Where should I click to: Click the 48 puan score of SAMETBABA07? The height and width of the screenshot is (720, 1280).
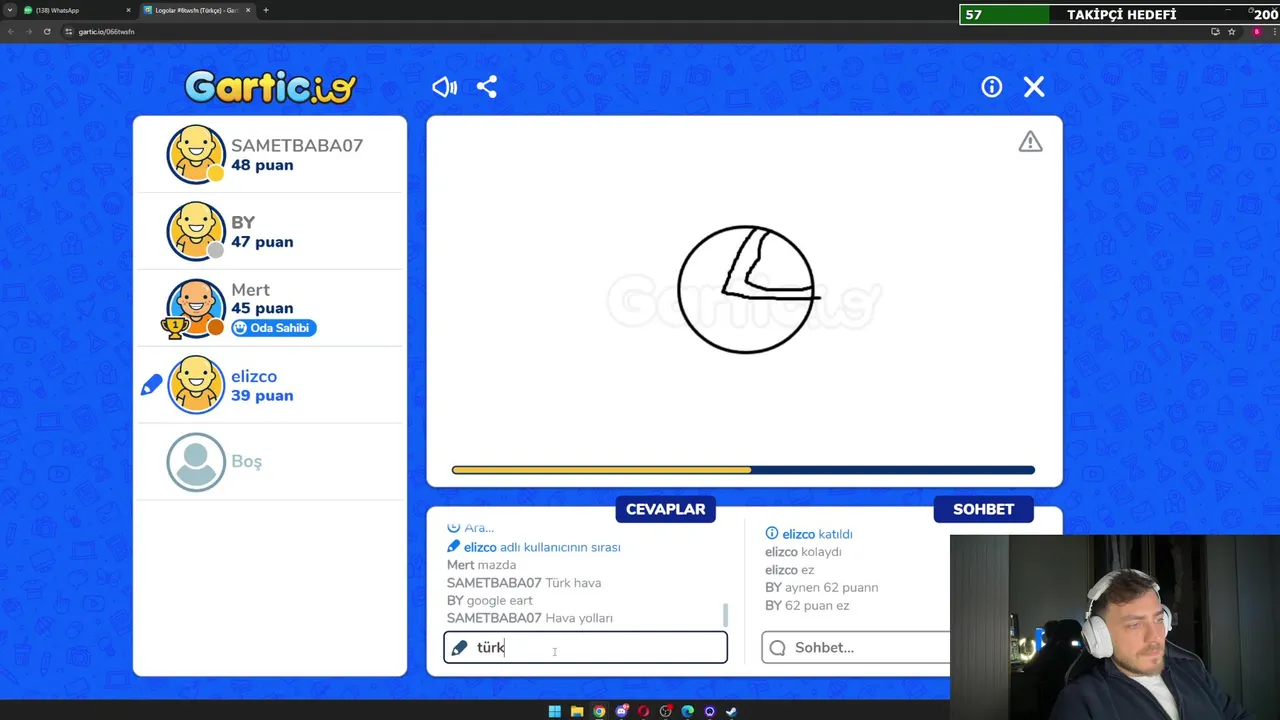(262, 165)
